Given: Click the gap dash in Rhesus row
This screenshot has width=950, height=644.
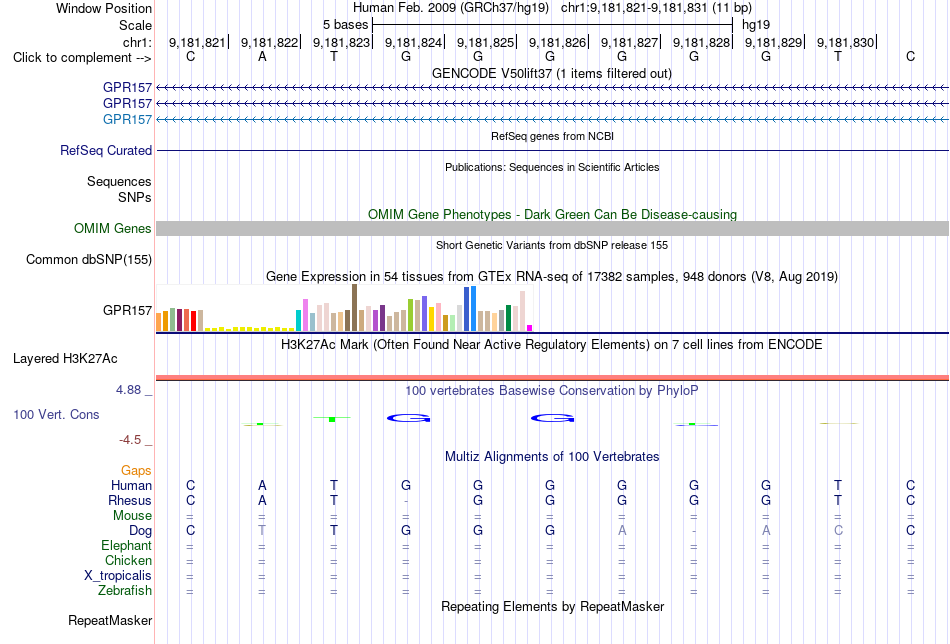Looking at the screenshot, I should pyautogui.click(x=406, y=501).
